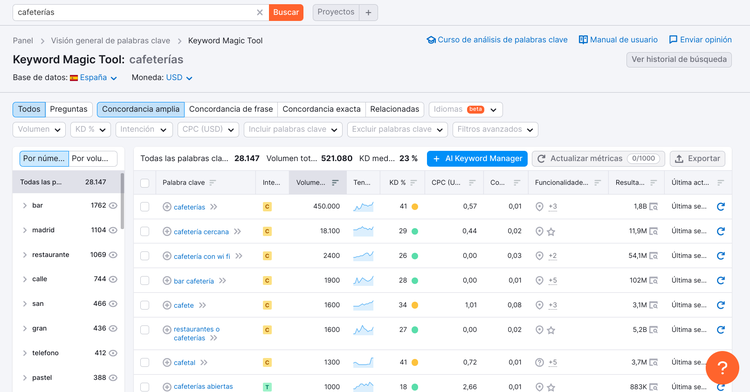This screenshot has width=750, height=392.
Task: Click Actualizar métricas button
Action: pyautogui.click(x=598, y=159)
